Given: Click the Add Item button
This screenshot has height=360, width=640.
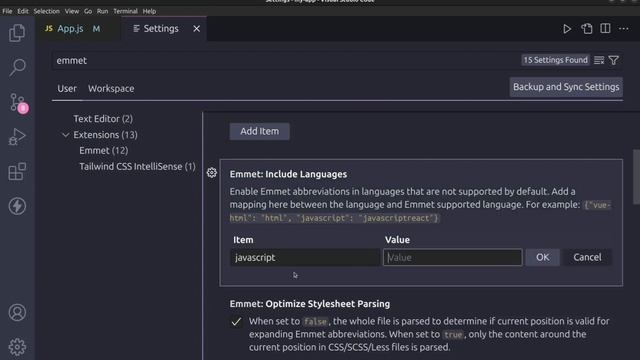Looking at the screenshot, I should (x=260, y=131).
